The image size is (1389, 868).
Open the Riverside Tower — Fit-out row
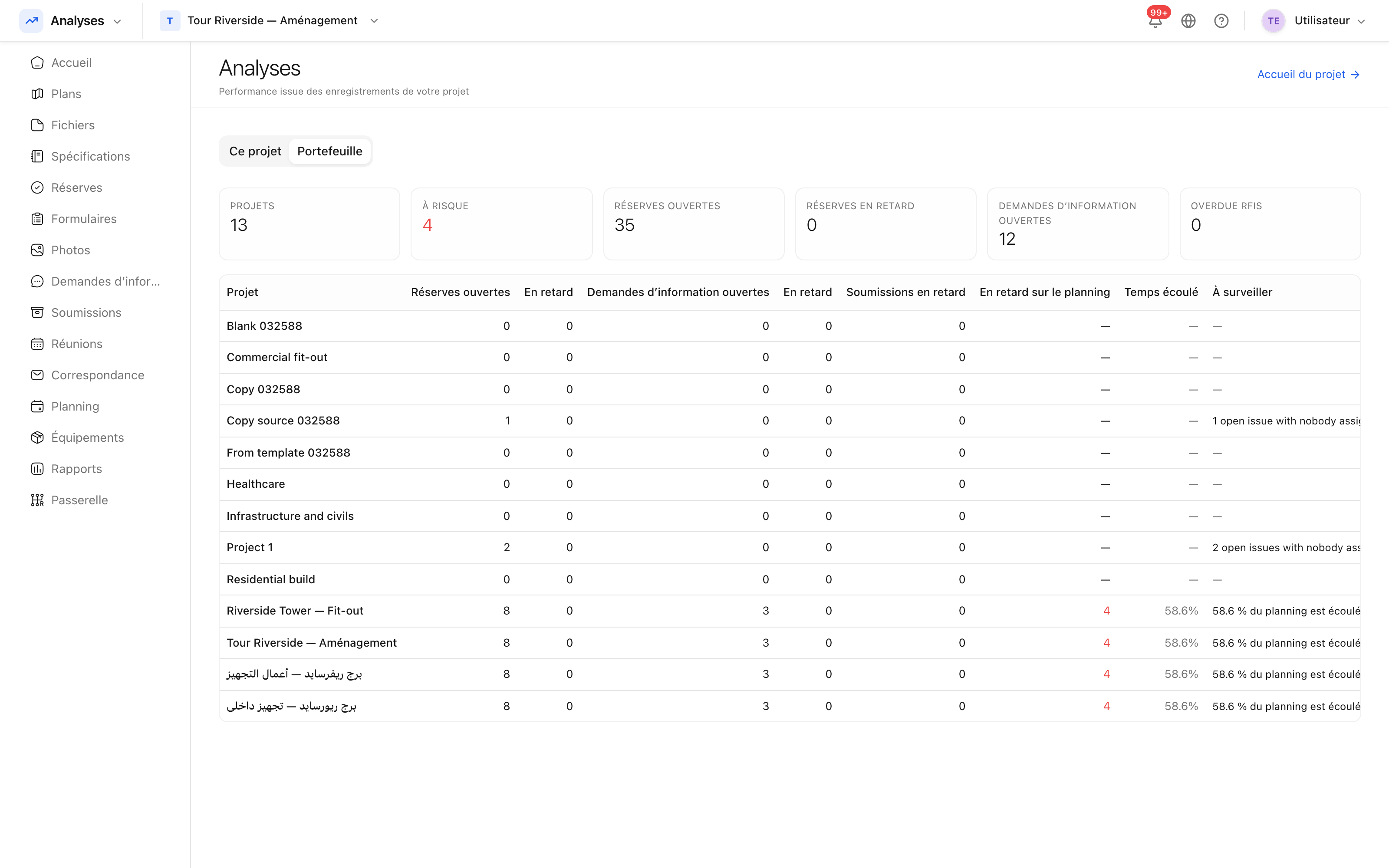point(790,611)
